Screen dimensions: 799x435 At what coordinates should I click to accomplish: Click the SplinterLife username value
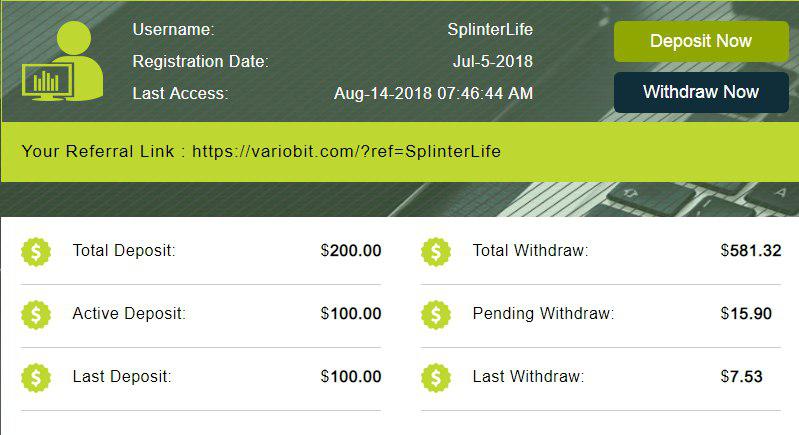[x=490, y=30]
